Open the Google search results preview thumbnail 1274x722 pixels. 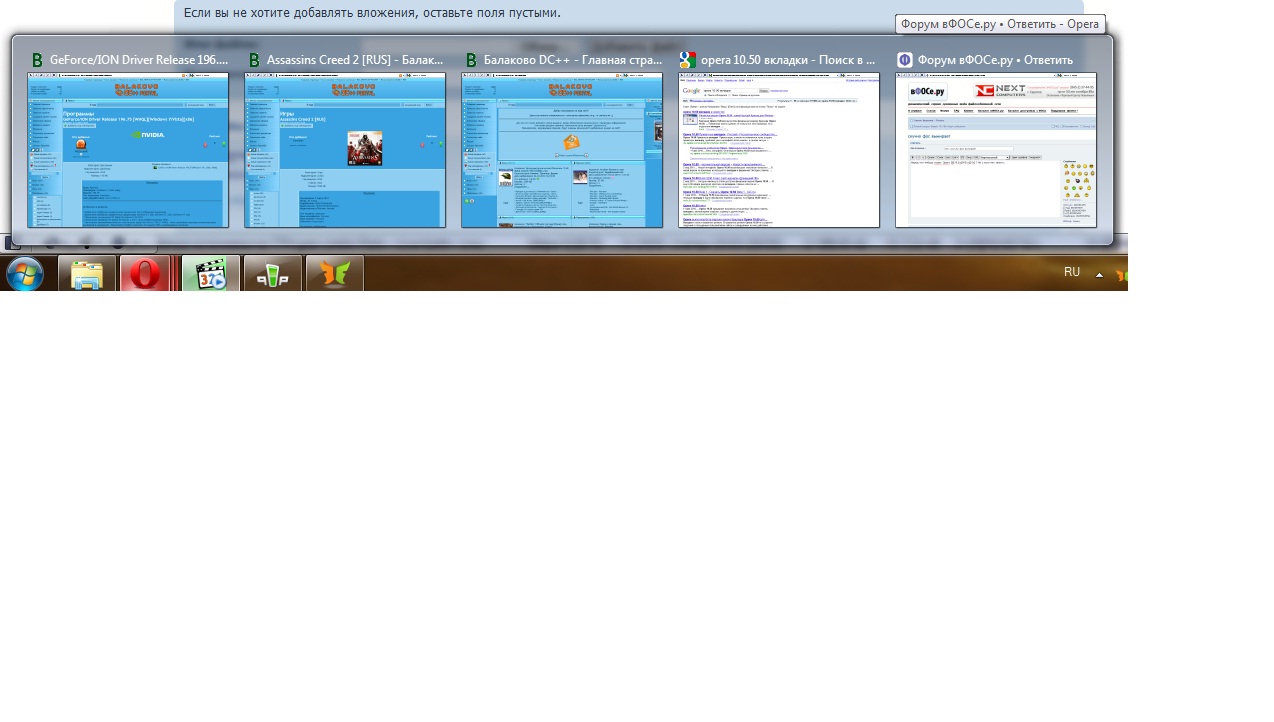(779, 150)
